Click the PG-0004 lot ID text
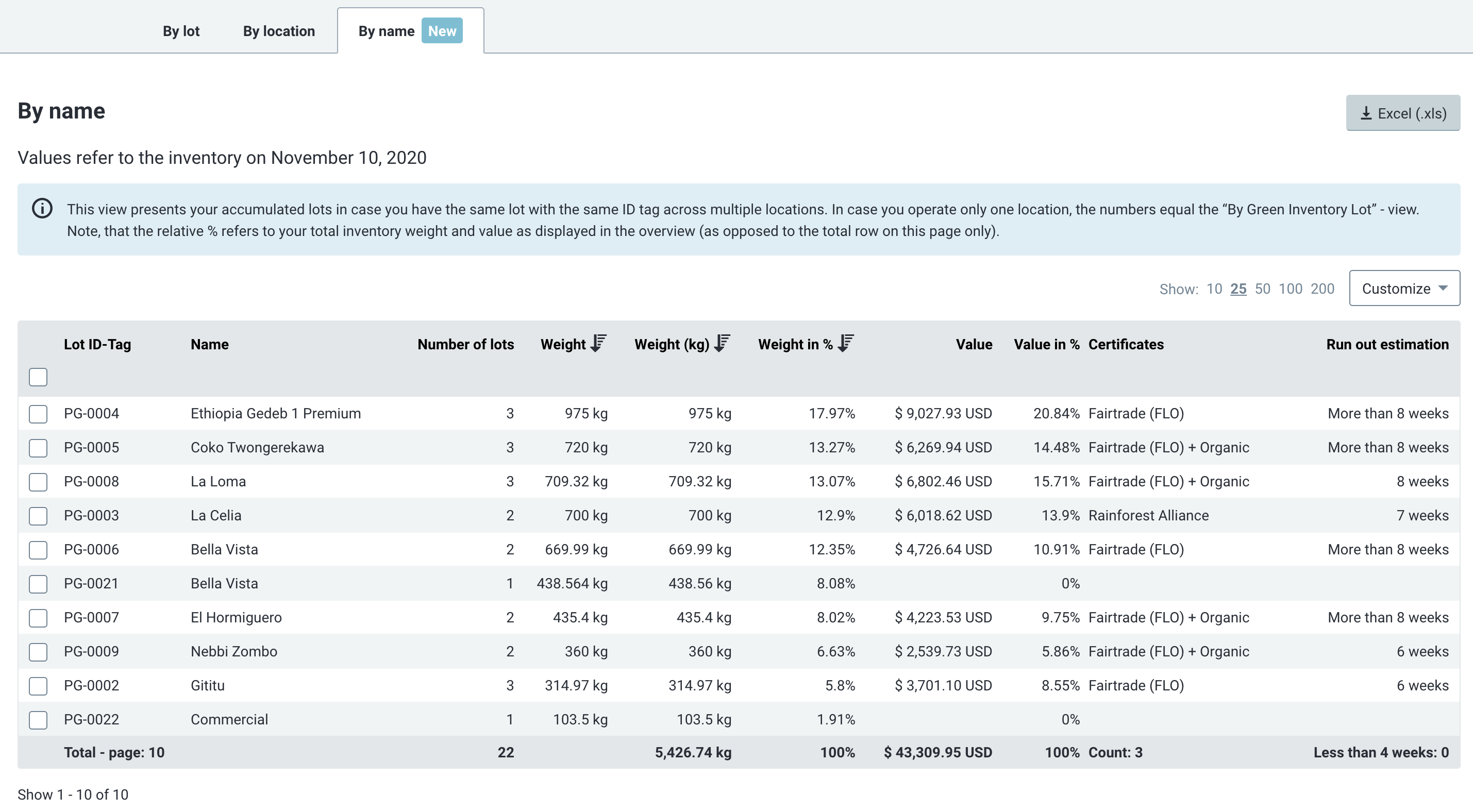Viewport: 1473px width, 812px height. [x=92, y=413]
